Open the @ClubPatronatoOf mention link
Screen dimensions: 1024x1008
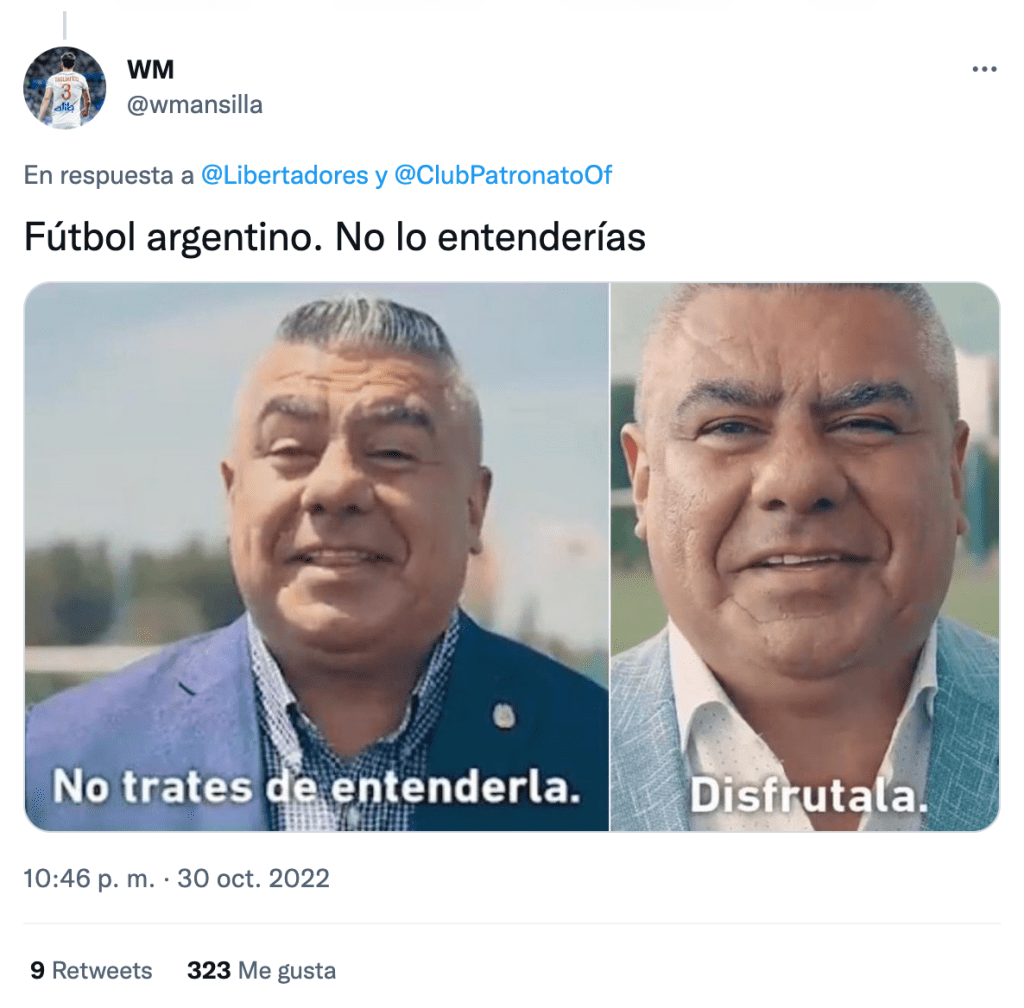(503, 175)
